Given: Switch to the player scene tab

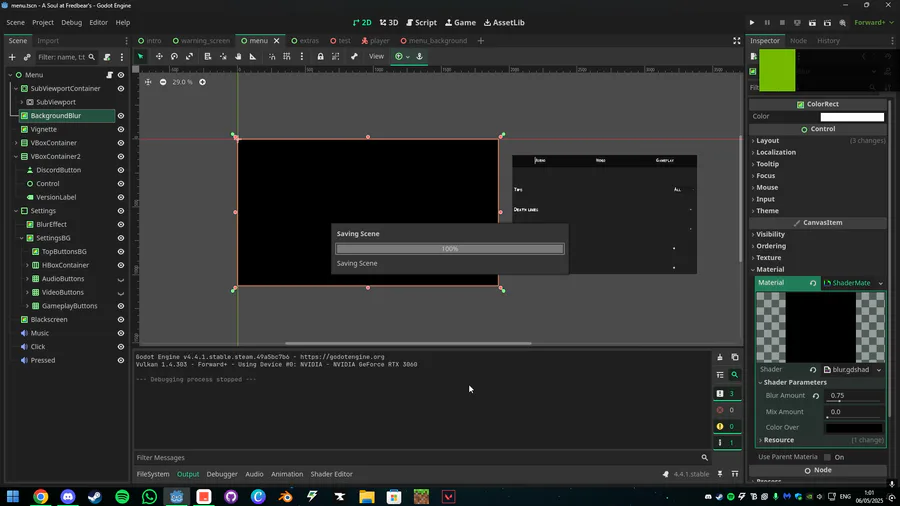Looking at the screenshot, I should 375,41.
